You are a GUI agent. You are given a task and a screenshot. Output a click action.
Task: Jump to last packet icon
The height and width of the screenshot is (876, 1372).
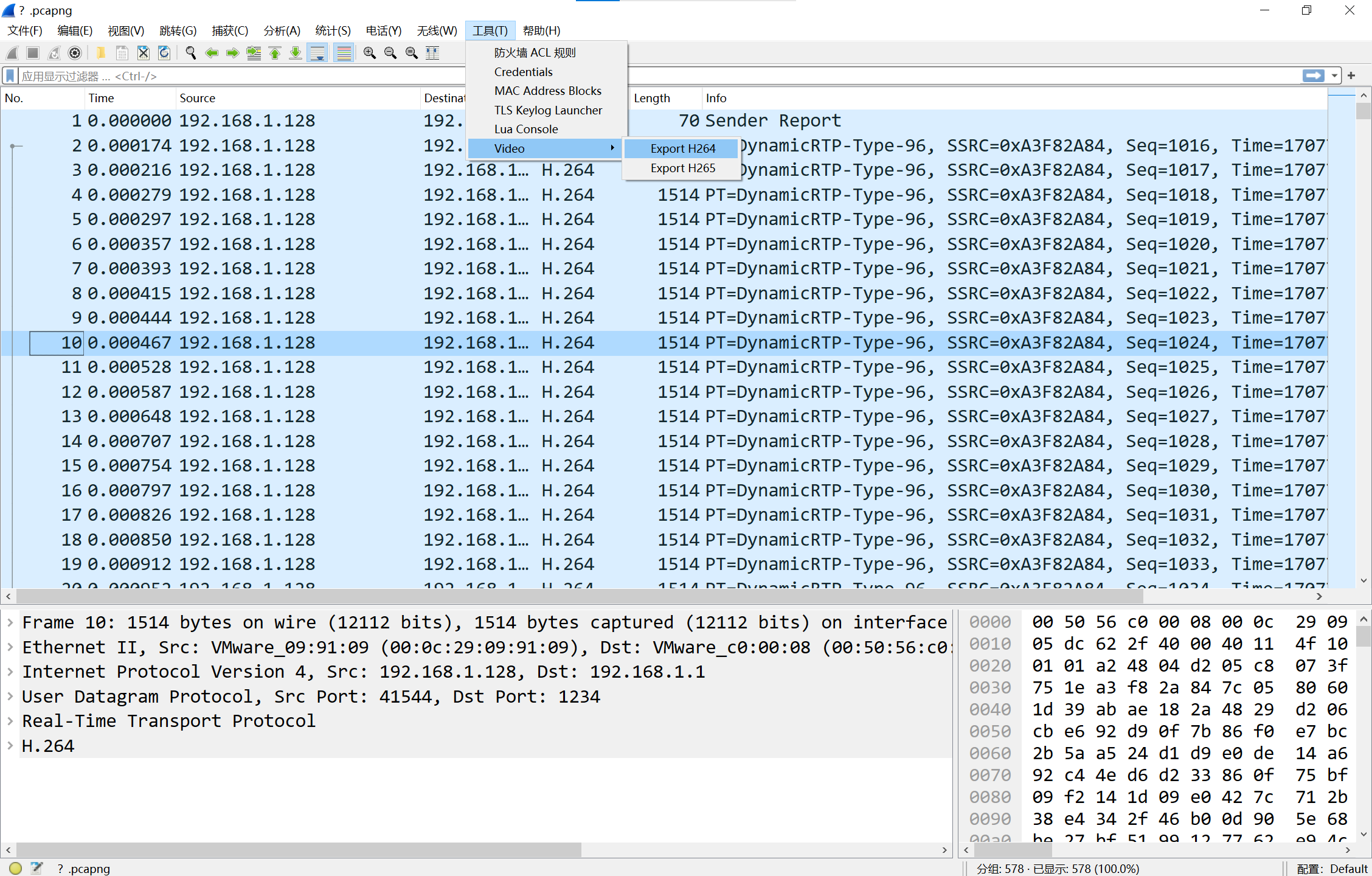point(296,53)
